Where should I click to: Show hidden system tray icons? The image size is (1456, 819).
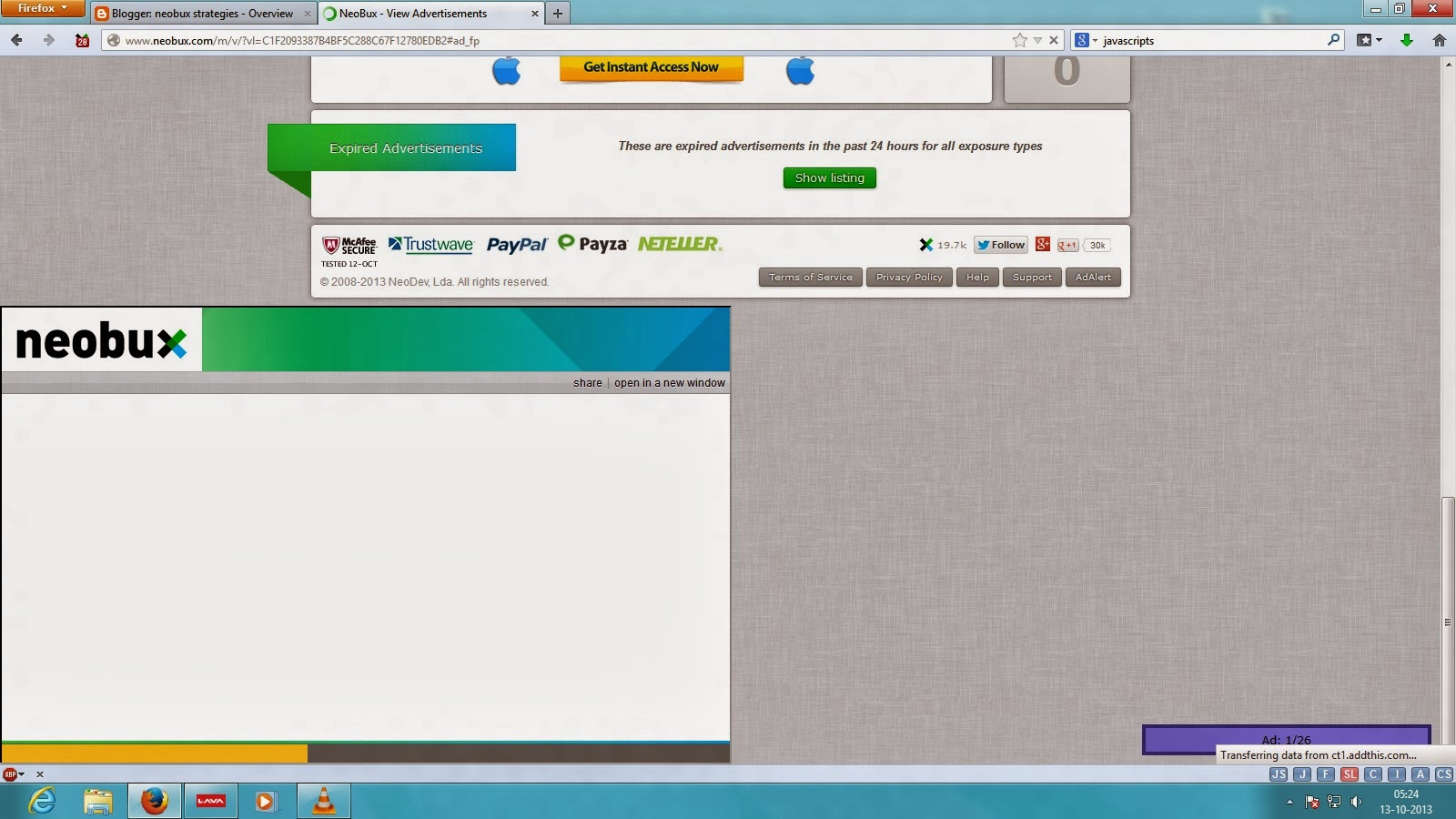point(1289,802)
